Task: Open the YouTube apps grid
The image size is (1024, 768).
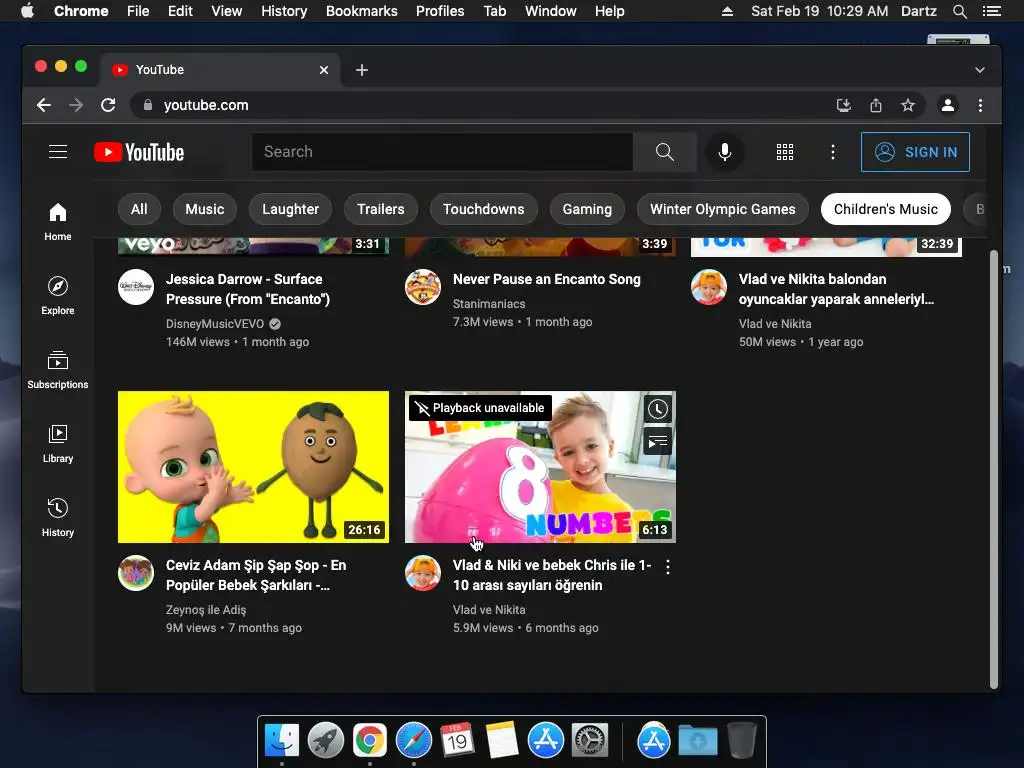Action: [784, 152]
